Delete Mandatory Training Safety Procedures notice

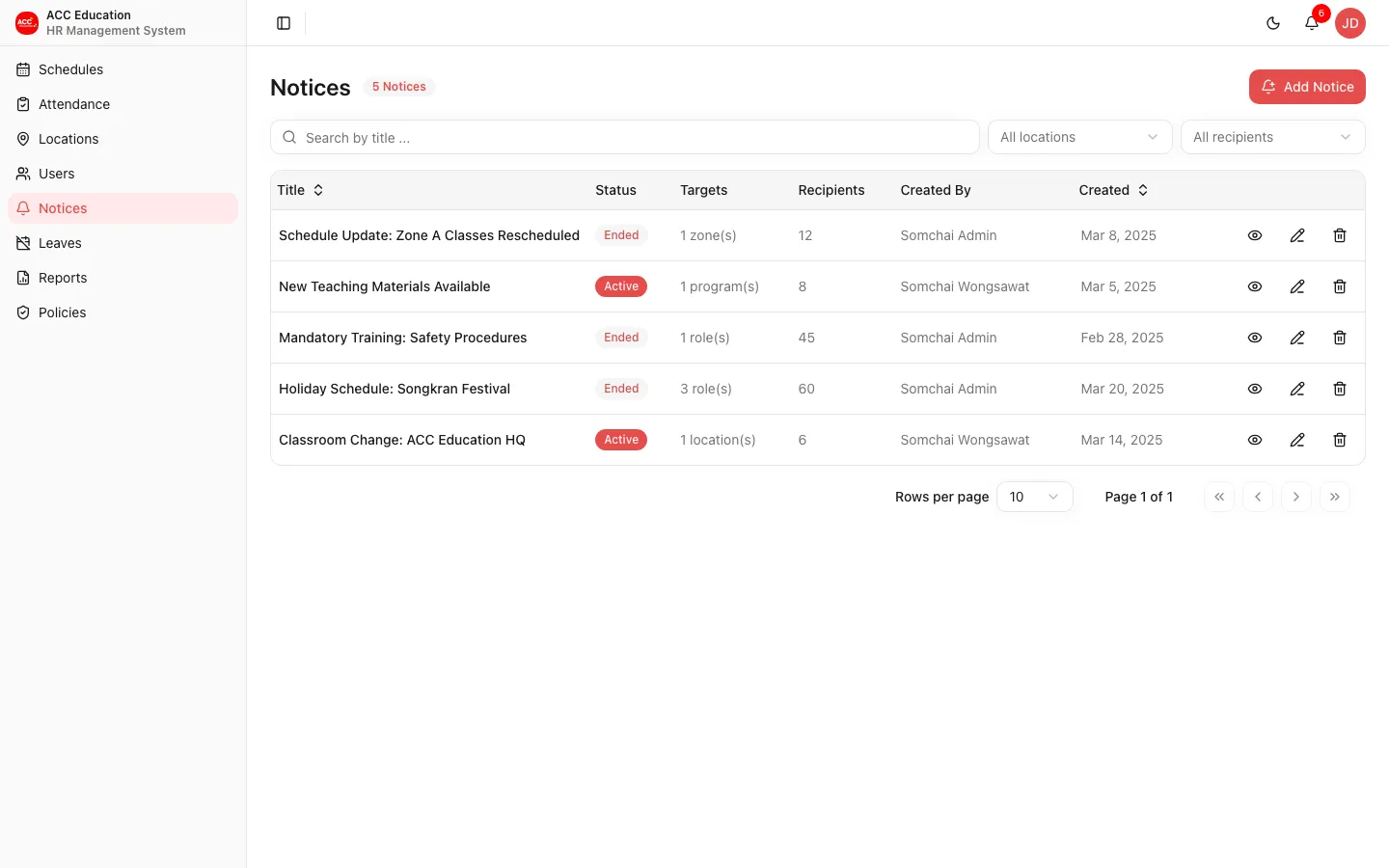coord(1340,338)
